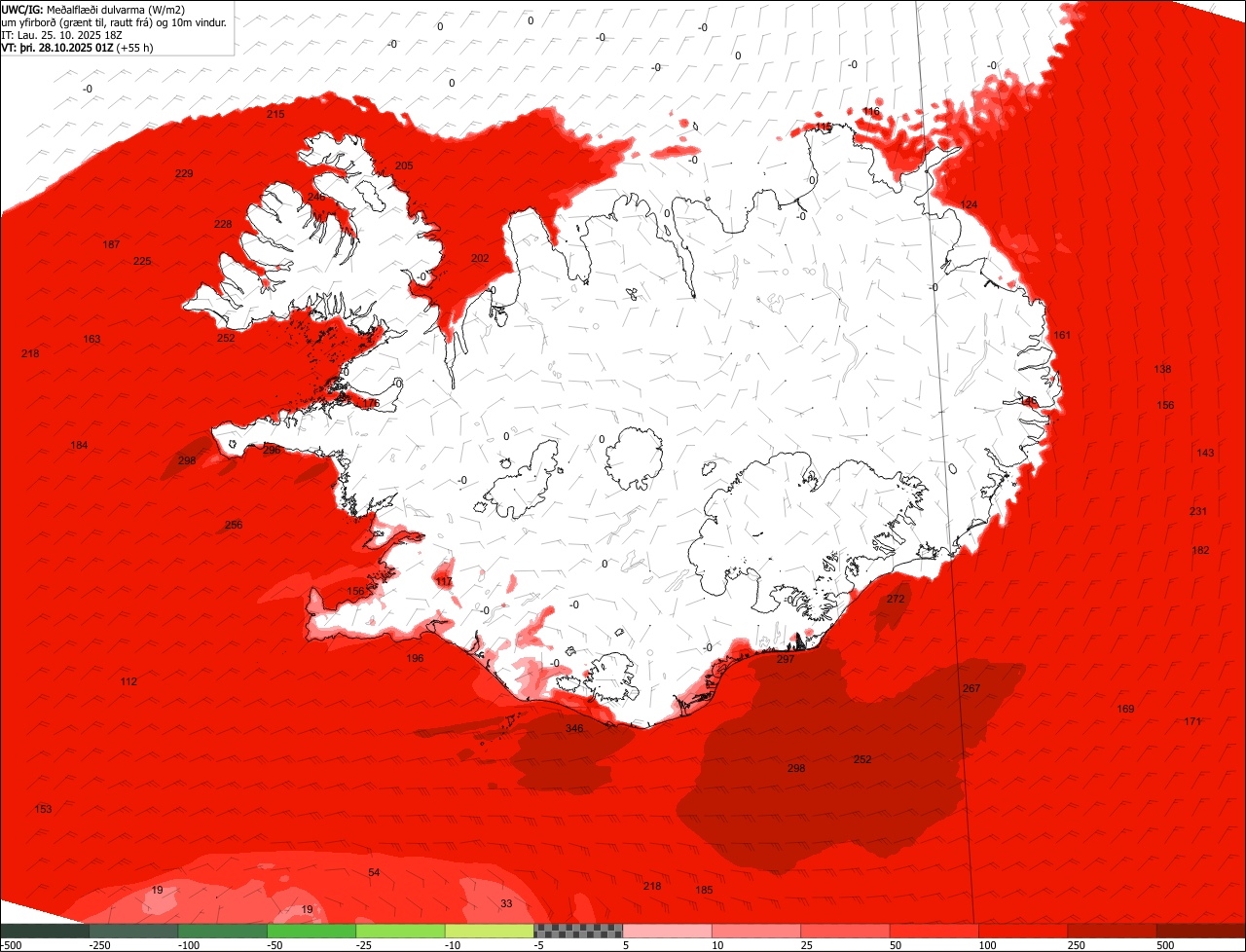
Task: Click the map value 225
Action: point(142,261)
